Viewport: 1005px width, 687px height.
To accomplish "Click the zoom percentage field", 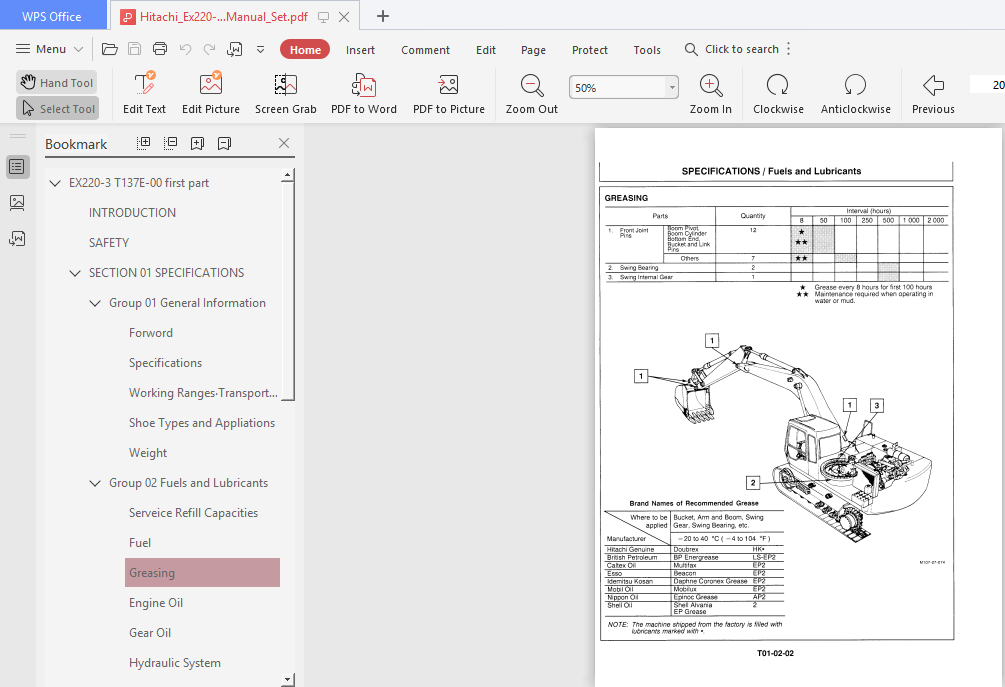I will pos(618,88).
